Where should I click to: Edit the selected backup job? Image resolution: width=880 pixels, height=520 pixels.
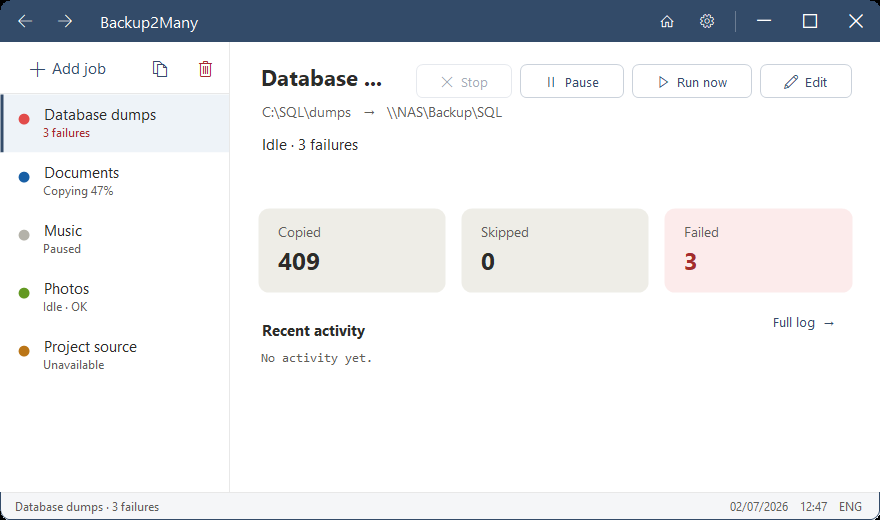(x=805, y=81)
